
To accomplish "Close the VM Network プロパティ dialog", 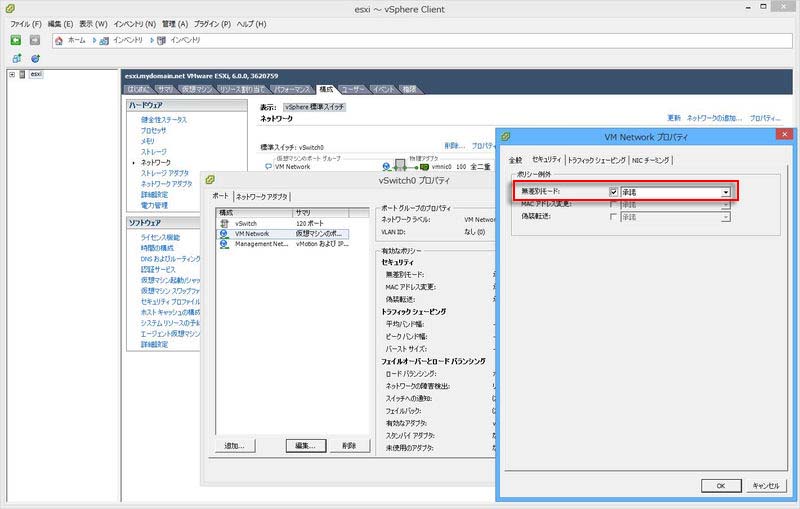I will coord(784,134).
